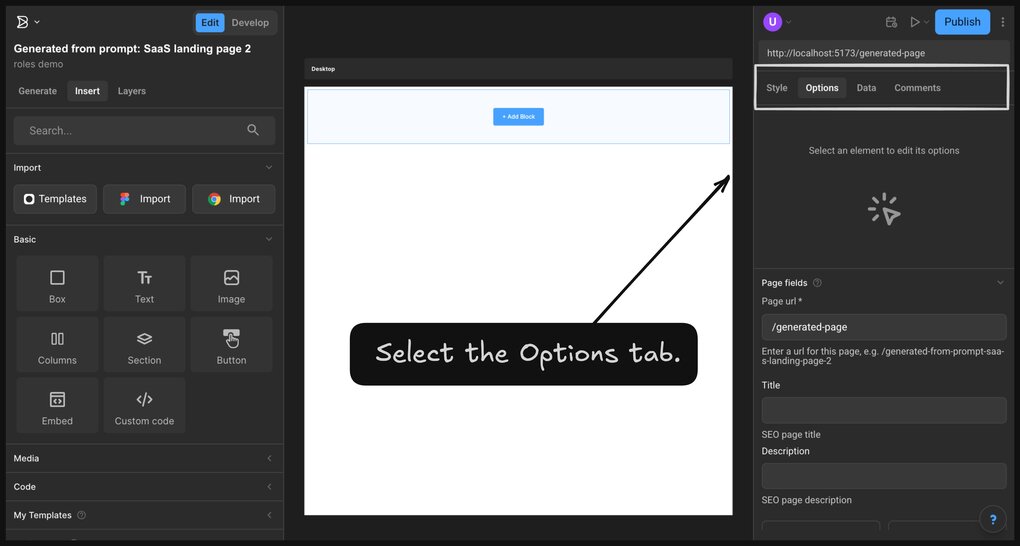Click the Desktop breakpoint label
Image resolution: width=1020 pixels, height=546 pixels.
tap(323, 69)
